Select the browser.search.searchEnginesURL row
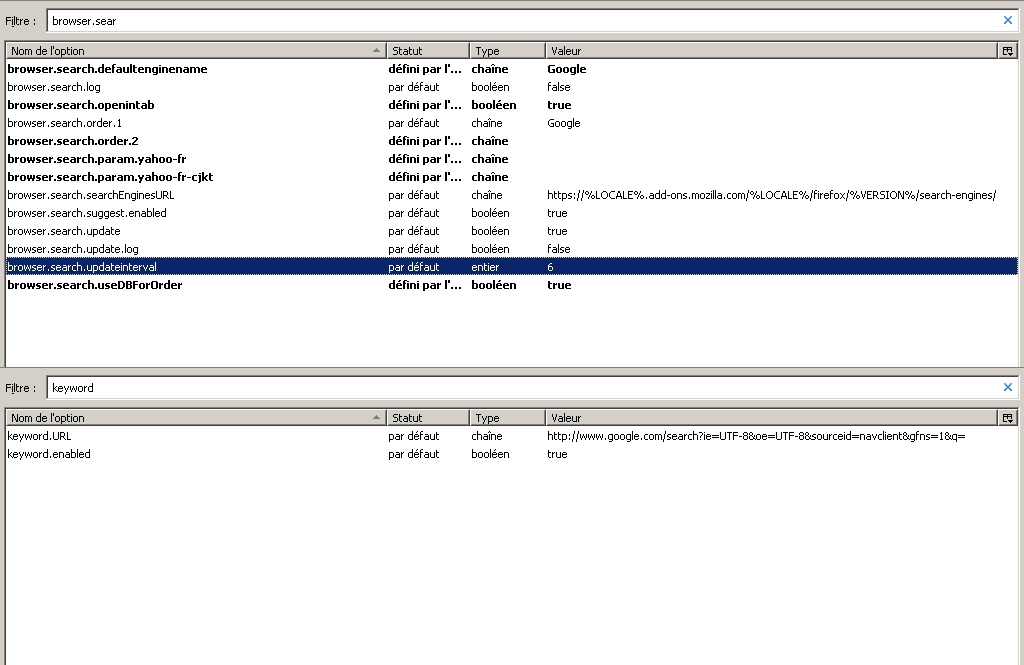Image resolution: width=1024 pixels, height=665 pixels. pyautogui.click(x=512, y=195)
